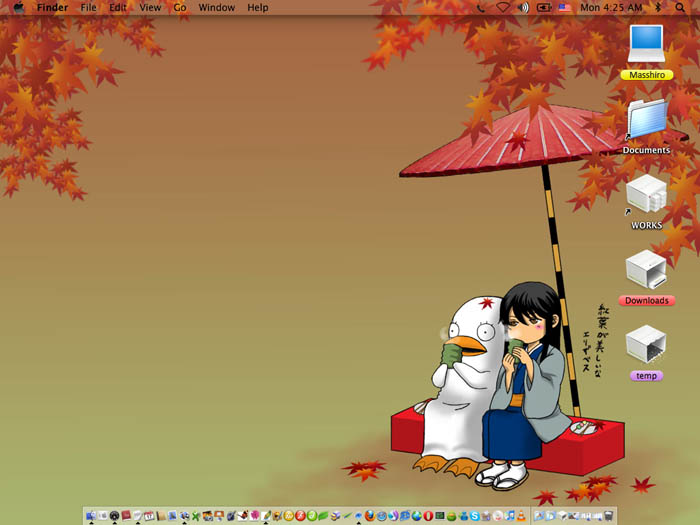Open the green leaf app in Dock
The image size is (700, 525).
[x=323, y=516]
